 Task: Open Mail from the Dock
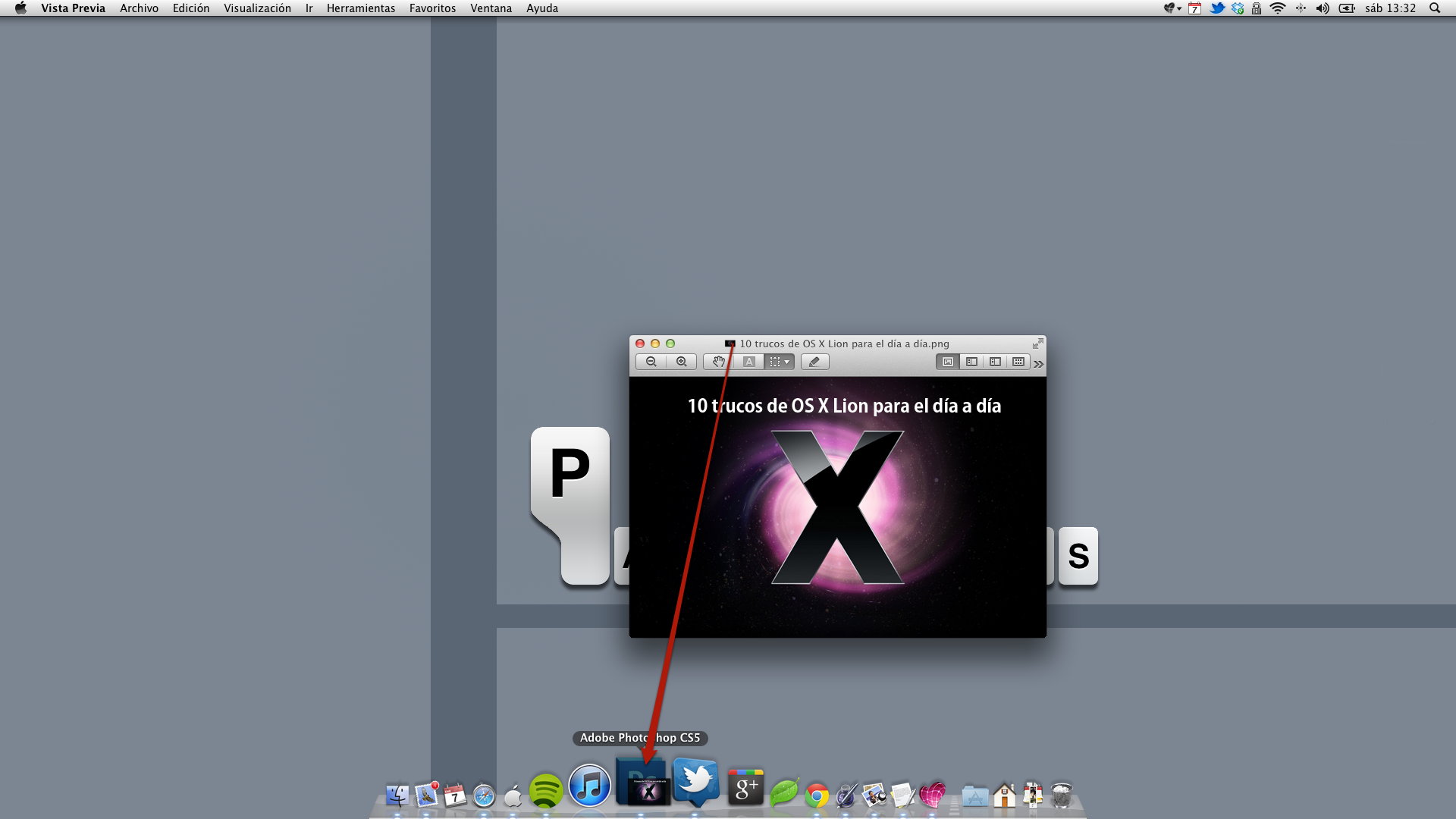(x=426, y=795)
